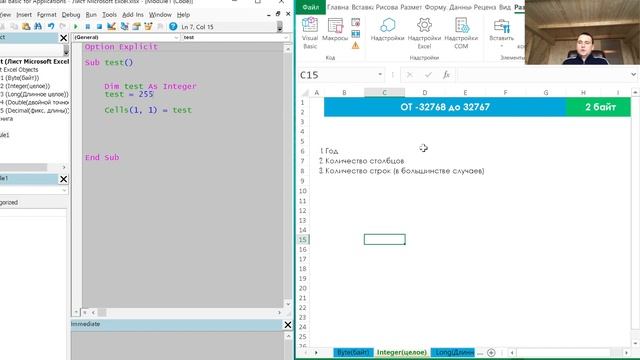Close the Properties pane in VBA
640x360 pixels.
(x=63, y=179)
